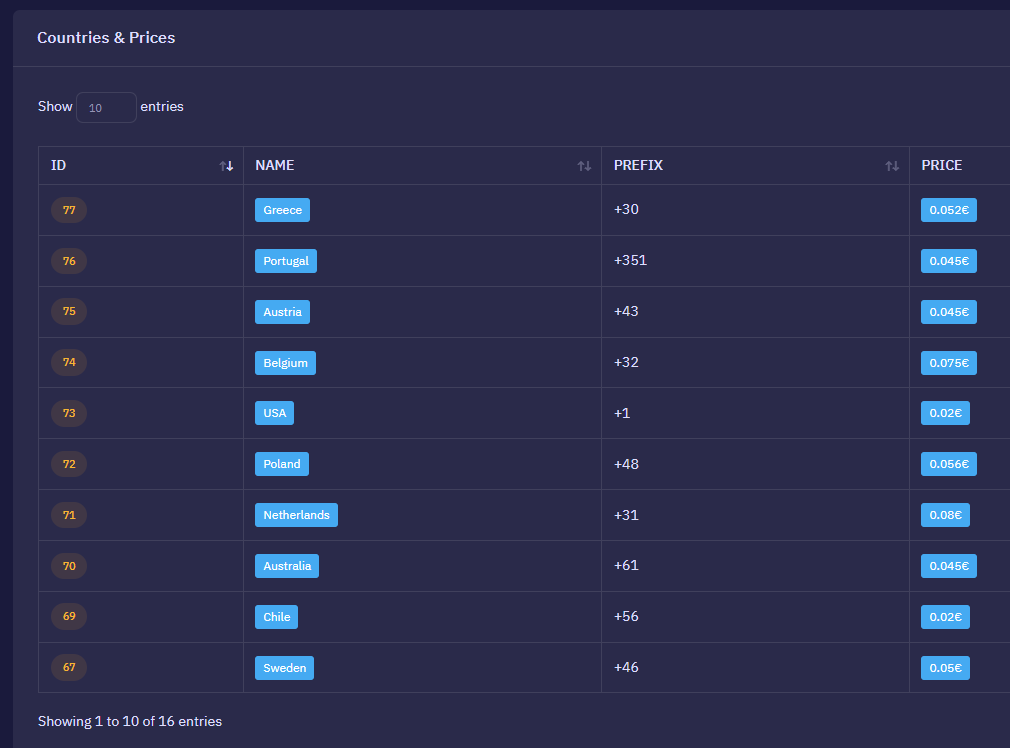Screen dimensions: 1010x748
Task: Select the Netherlands name badge
Action: point(296,515)
